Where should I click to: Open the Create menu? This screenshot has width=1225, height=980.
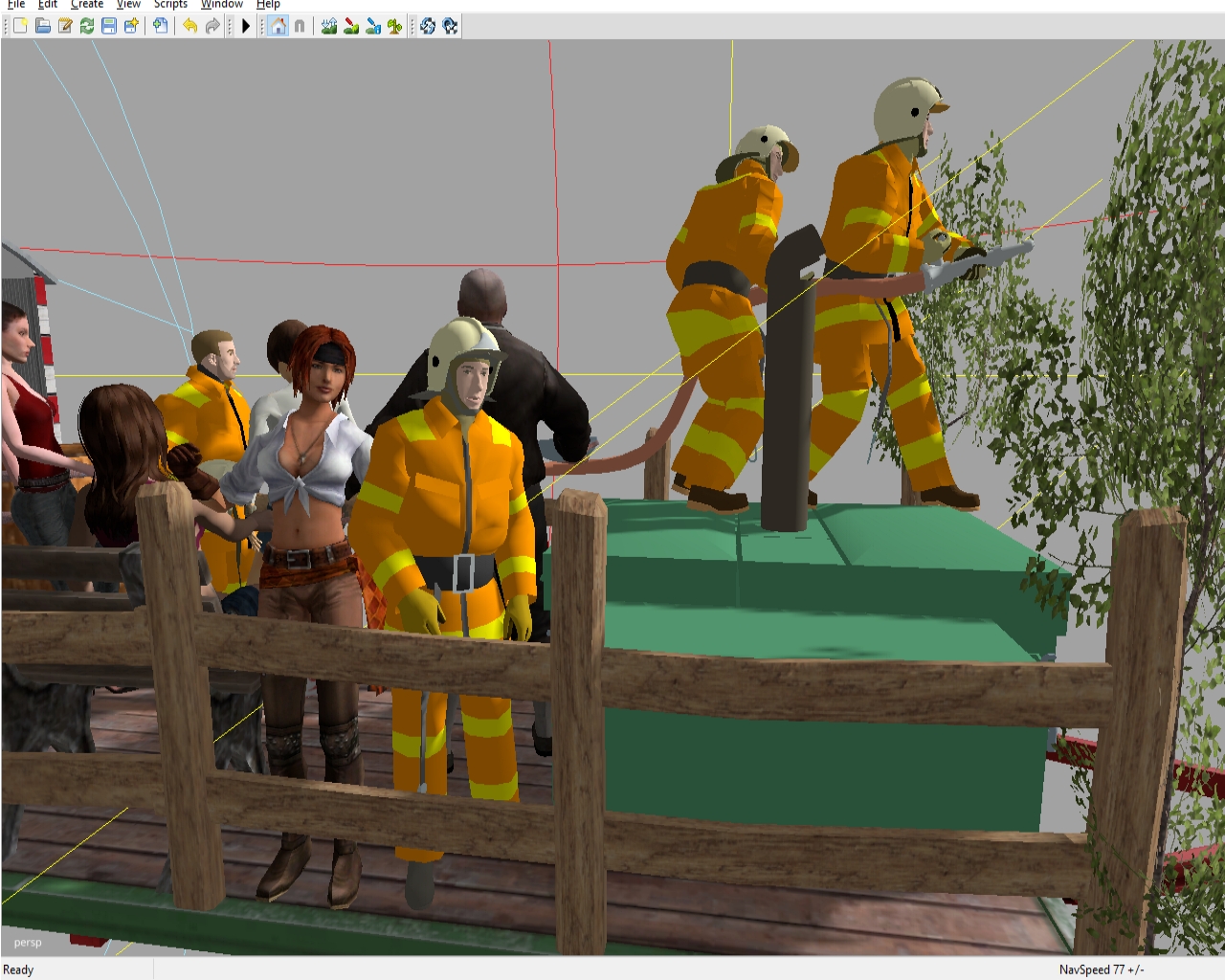click(x=87, y=5)
